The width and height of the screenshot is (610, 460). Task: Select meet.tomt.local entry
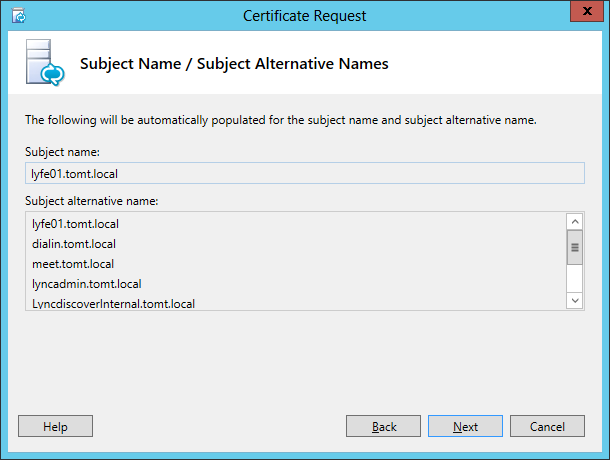[73, 264]
